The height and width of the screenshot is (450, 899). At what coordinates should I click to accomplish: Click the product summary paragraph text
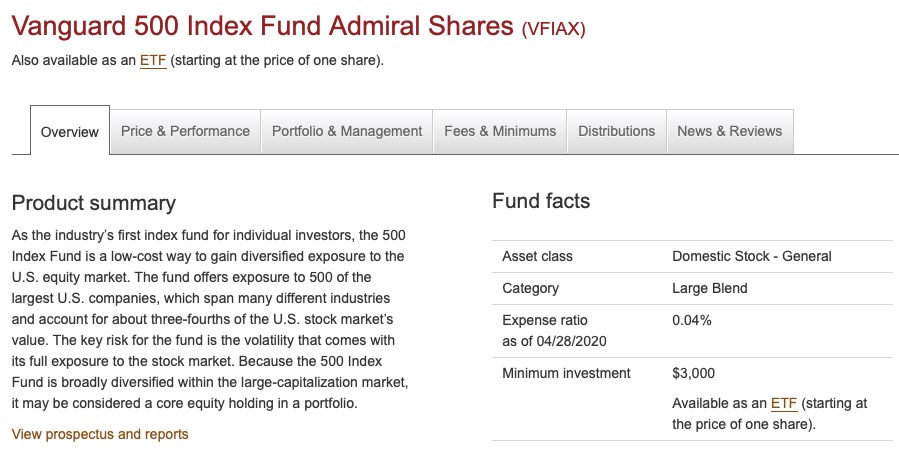point(210,319)
